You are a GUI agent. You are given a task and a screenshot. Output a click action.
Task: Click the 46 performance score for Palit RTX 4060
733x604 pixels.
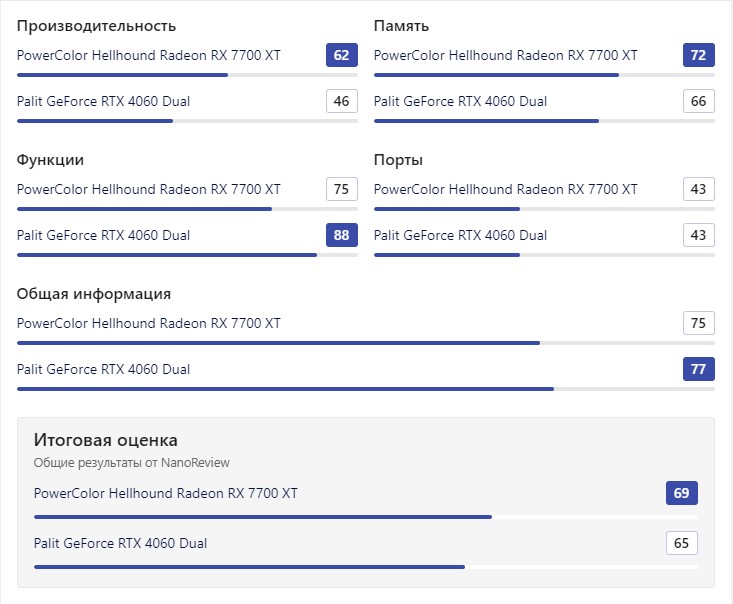[342, 101]
